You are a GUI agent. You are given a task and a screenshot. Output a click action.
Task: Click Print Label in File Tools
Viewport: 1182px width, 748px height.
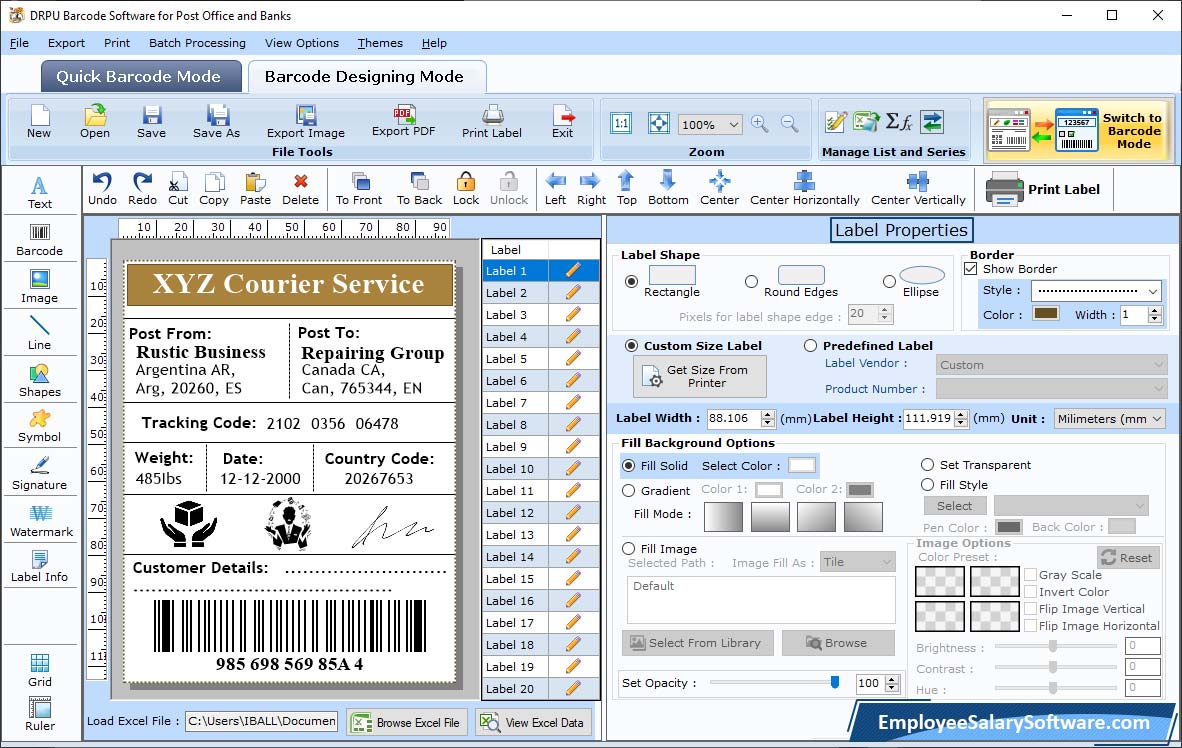click(491, 122)
